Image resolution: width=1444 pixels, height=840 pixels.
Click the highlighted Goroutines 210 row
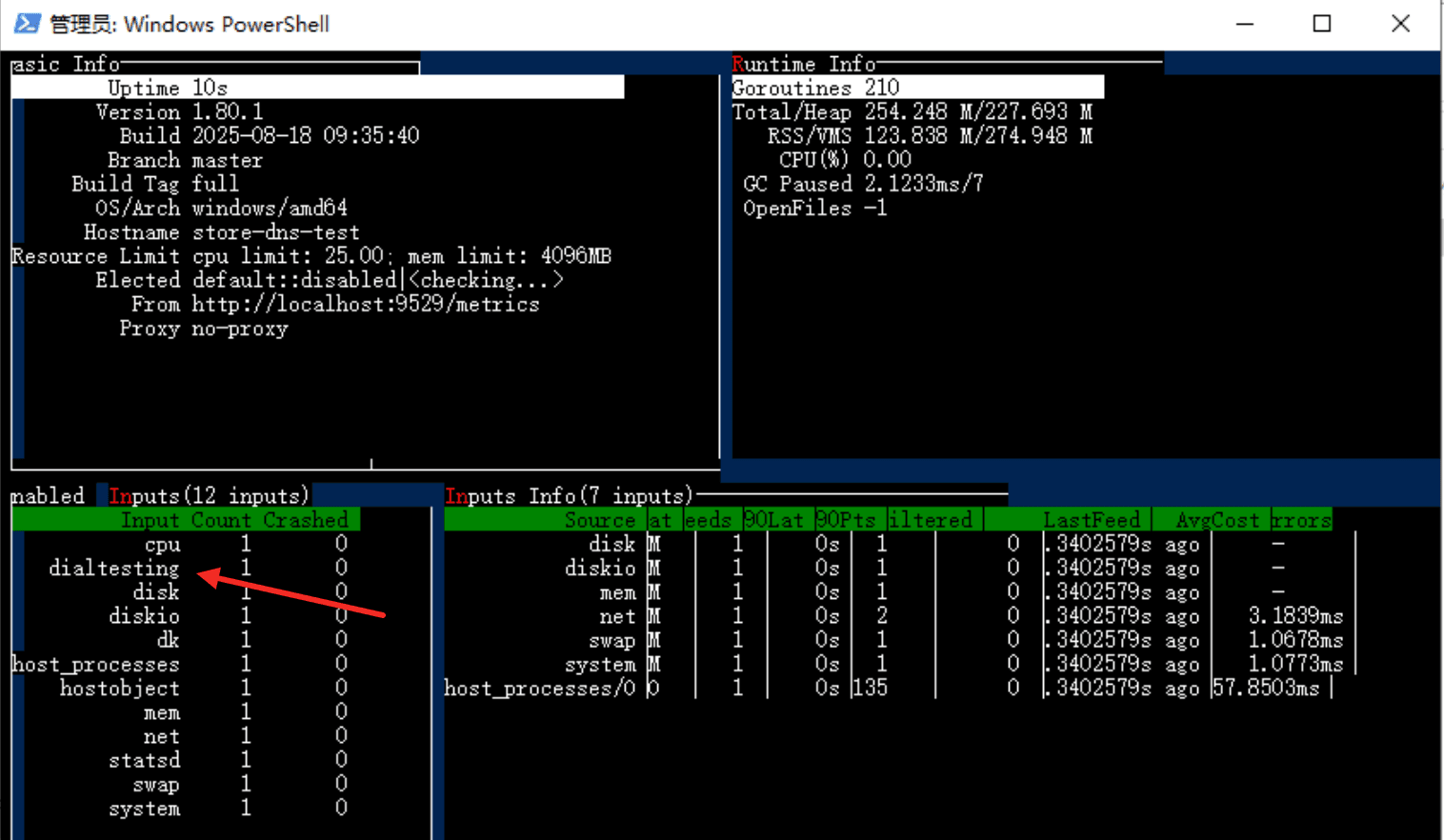[x=917, y=88]
